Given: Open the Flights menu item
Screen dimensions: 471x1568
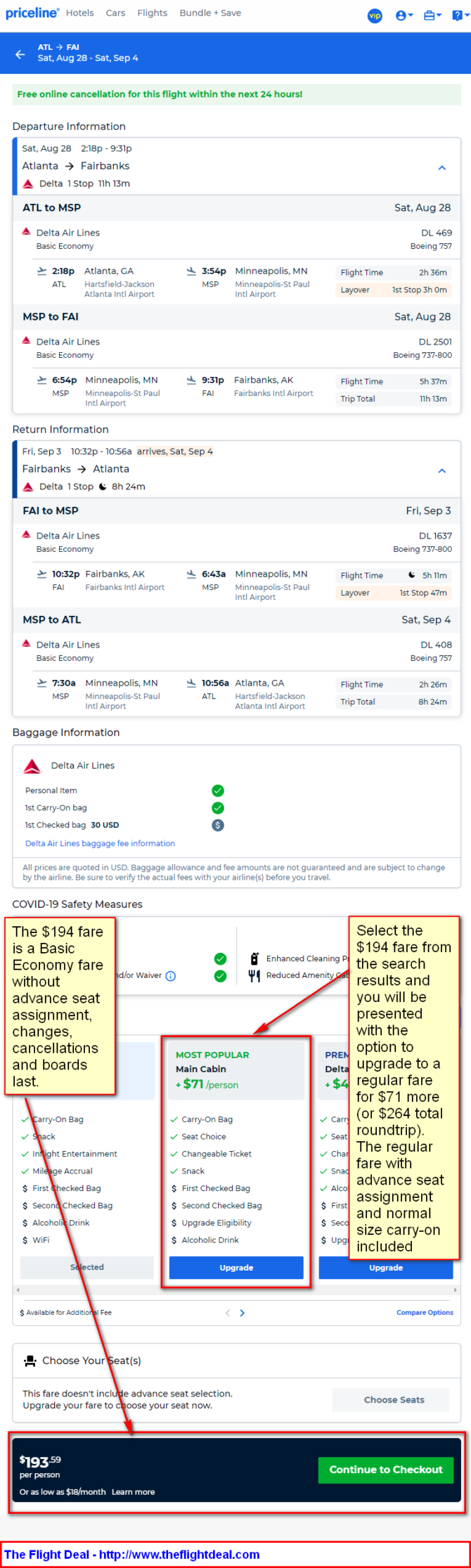Looking at the screenshot, I should click(x=153, y=13).
